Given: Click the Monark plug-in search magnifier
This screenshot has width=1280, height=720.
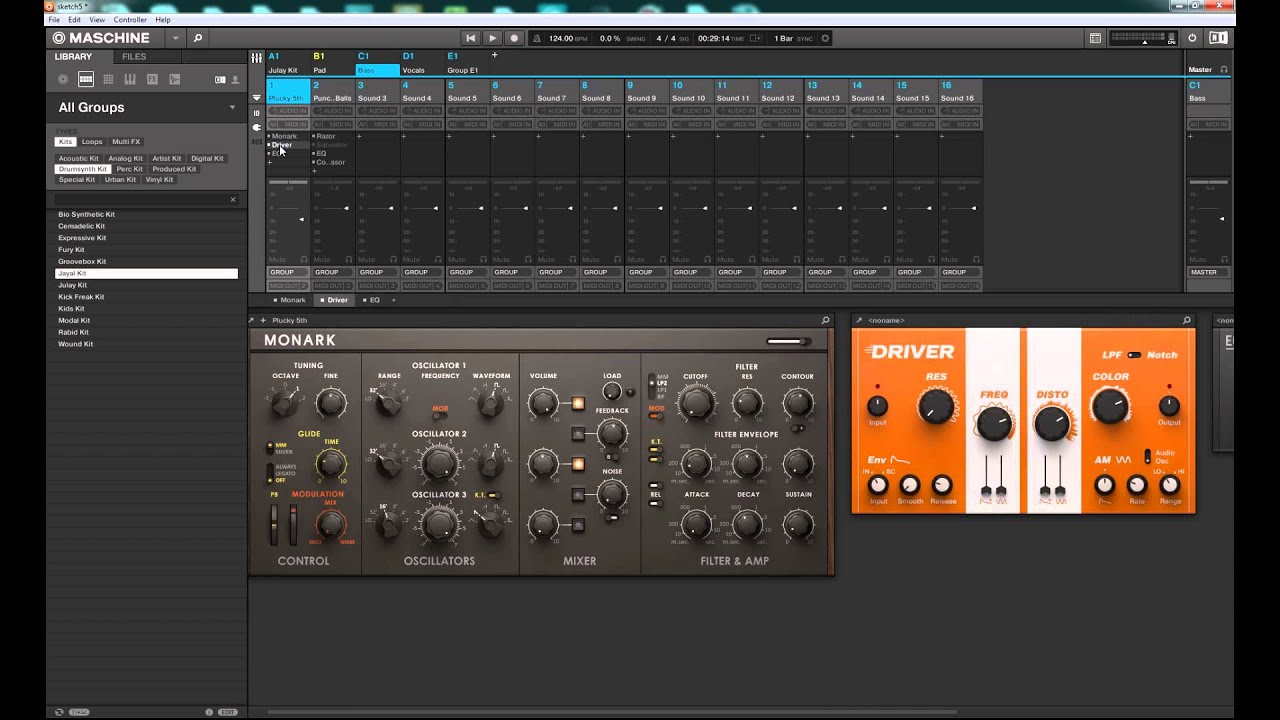Looking at the screenshot, I should (x=825, y=320).
